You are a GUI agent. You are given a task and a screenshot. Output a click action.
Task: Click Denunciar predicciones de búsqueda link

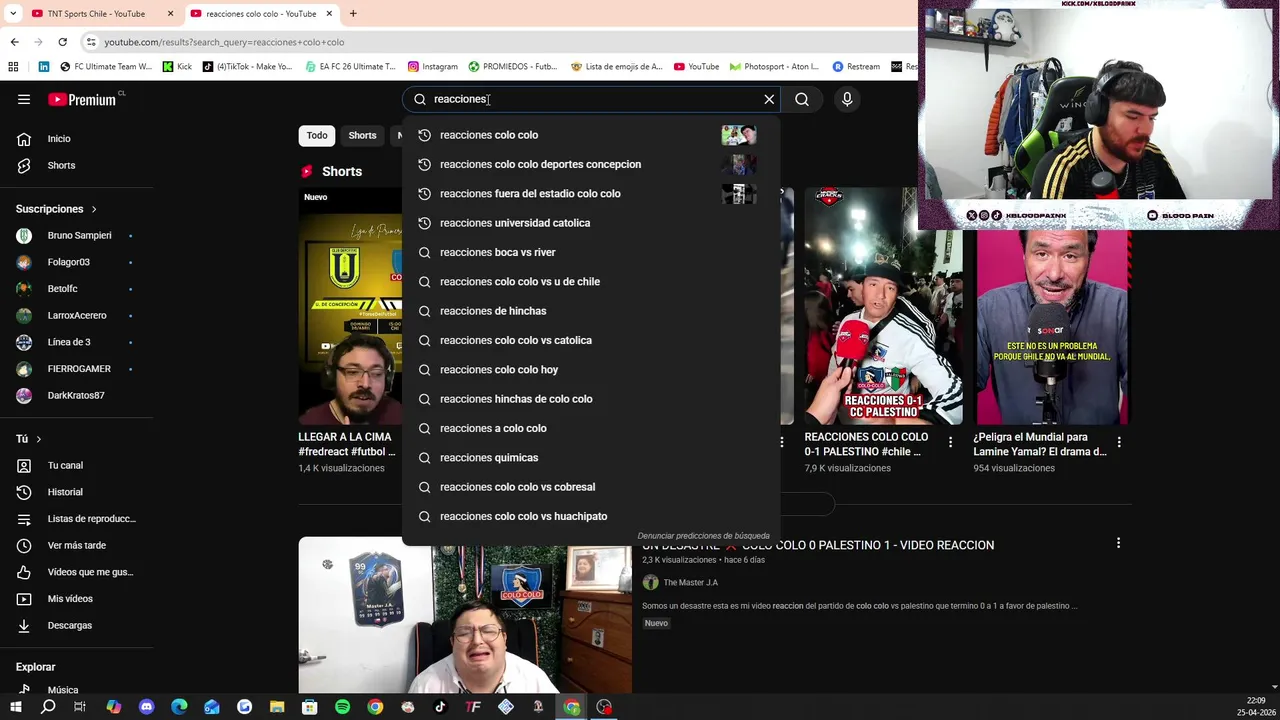click(703, 536)
